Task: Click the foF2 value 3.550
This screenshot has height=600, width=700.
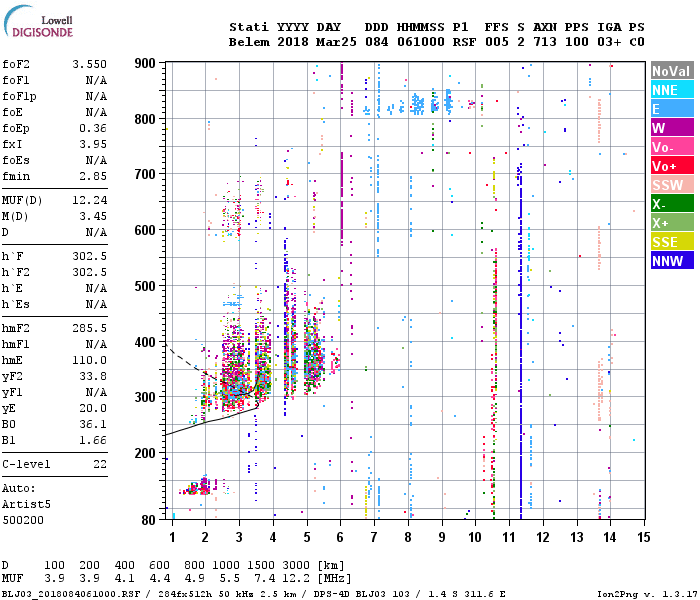Action: (x=90, y=64)
